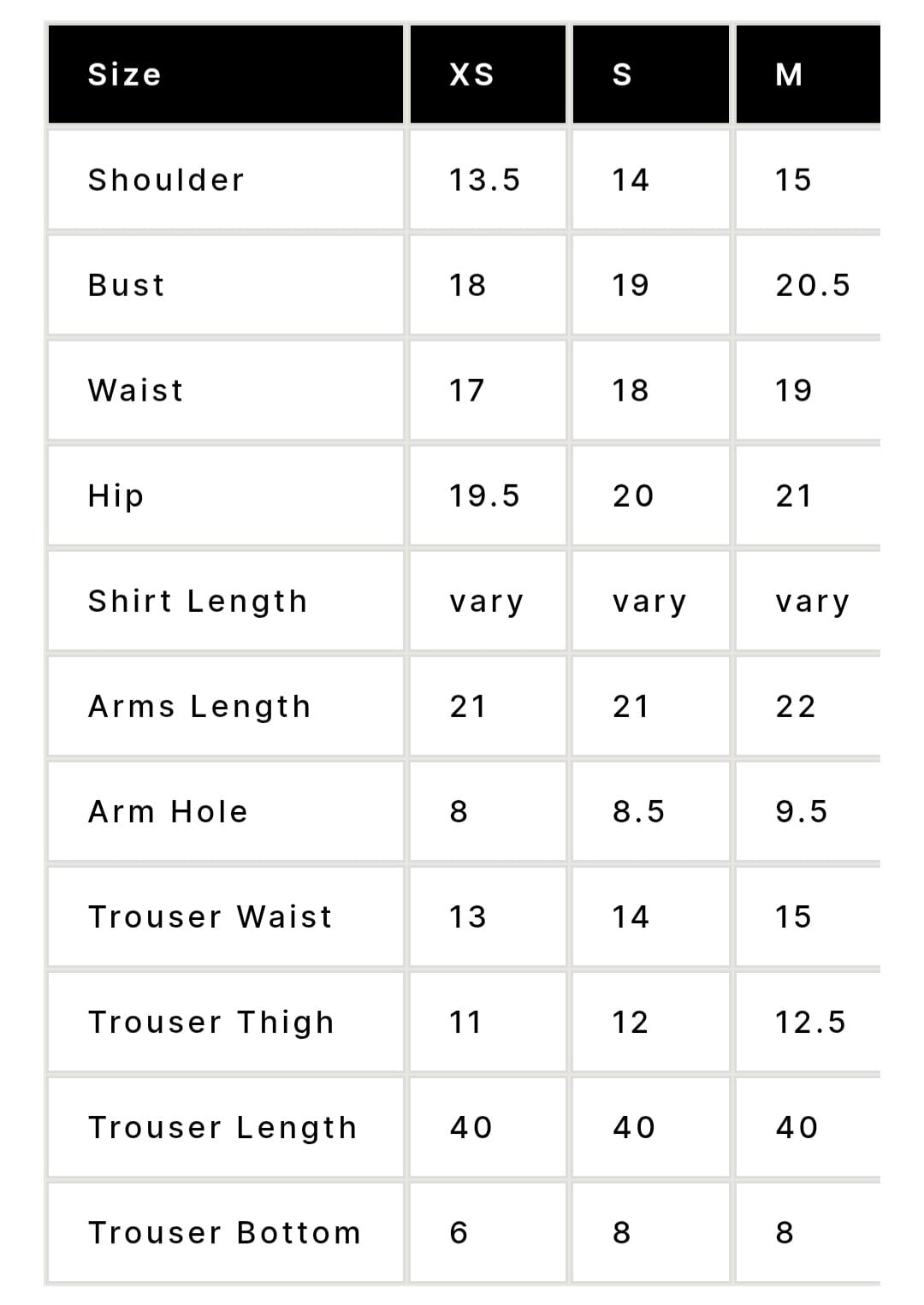Click the Trouser Thigh row label

pyautogui.click(x=211, y=1023)
